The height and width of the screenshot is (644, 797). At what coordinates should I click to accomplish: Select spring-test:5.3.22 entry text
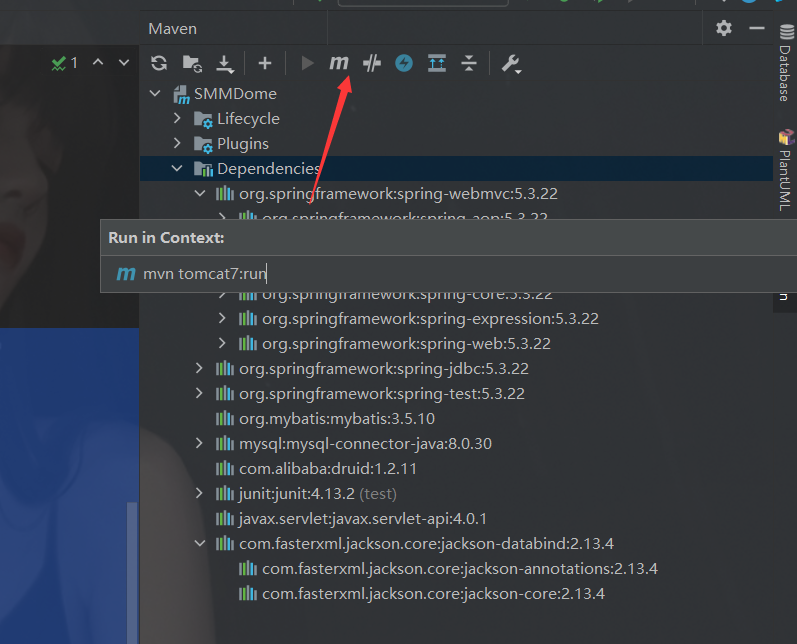click(x=382, y=393)
